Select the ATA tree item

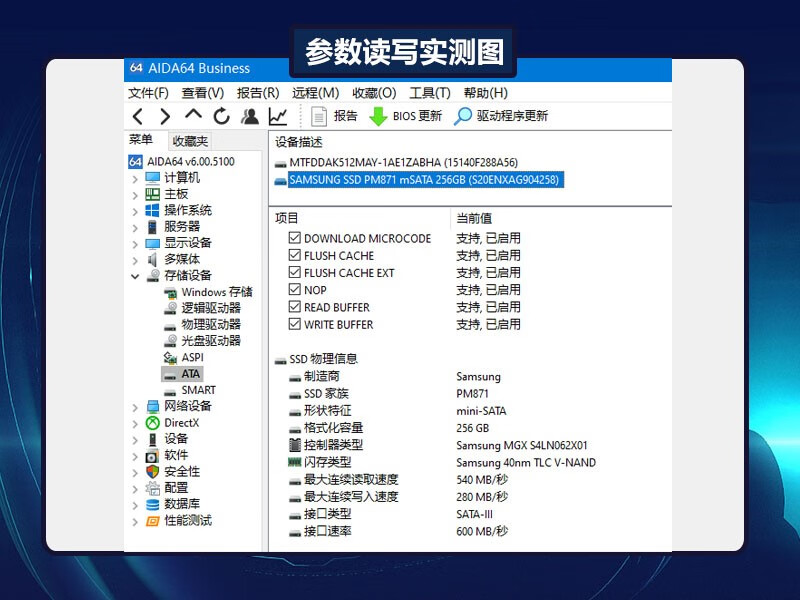tap(191, 374)
